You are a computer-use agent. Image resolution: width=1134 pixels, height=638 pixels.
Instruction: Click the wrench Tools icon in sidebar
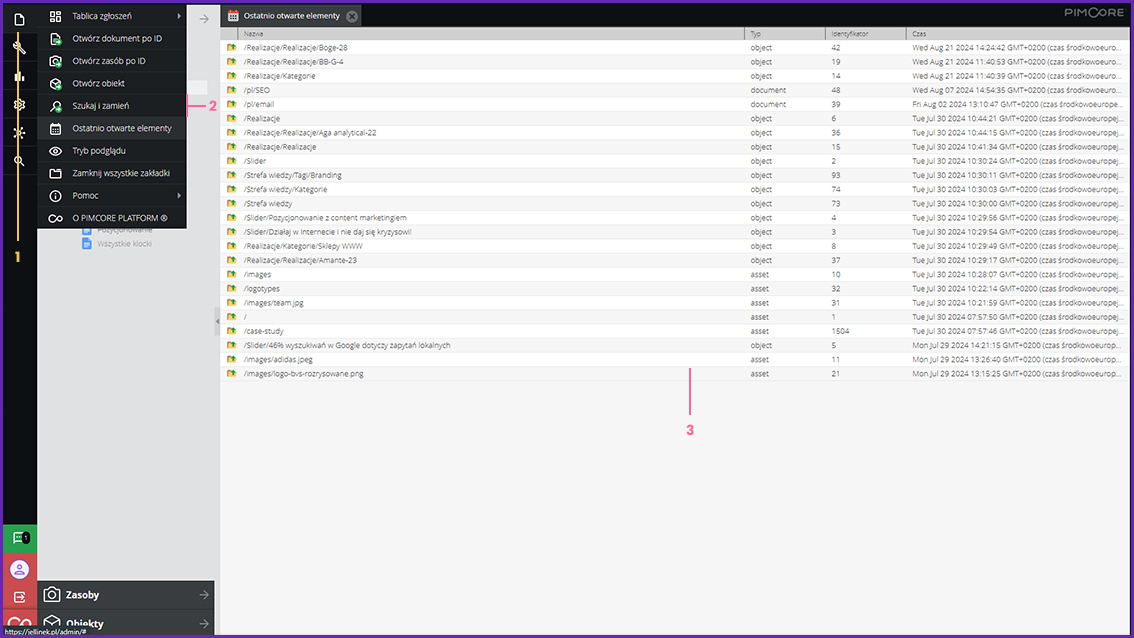click(19, 47)
